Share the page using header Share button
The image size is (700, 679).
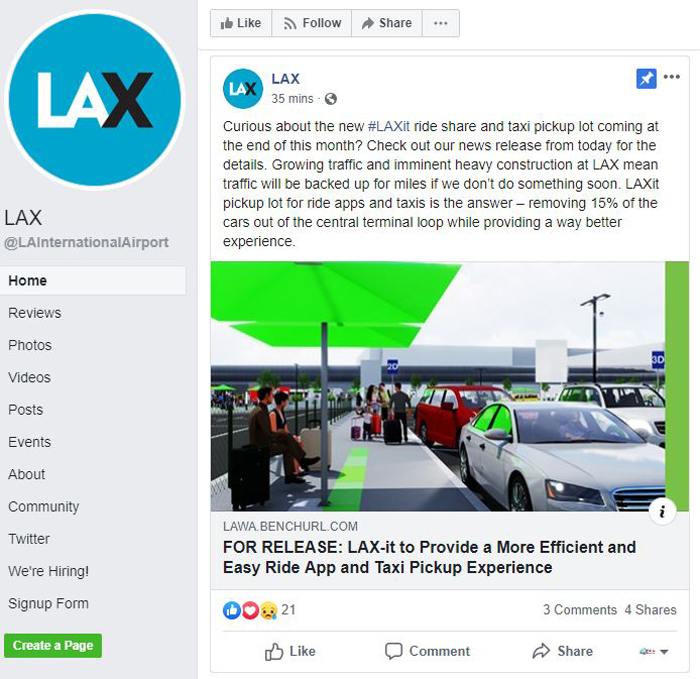(x=387, y=23)
